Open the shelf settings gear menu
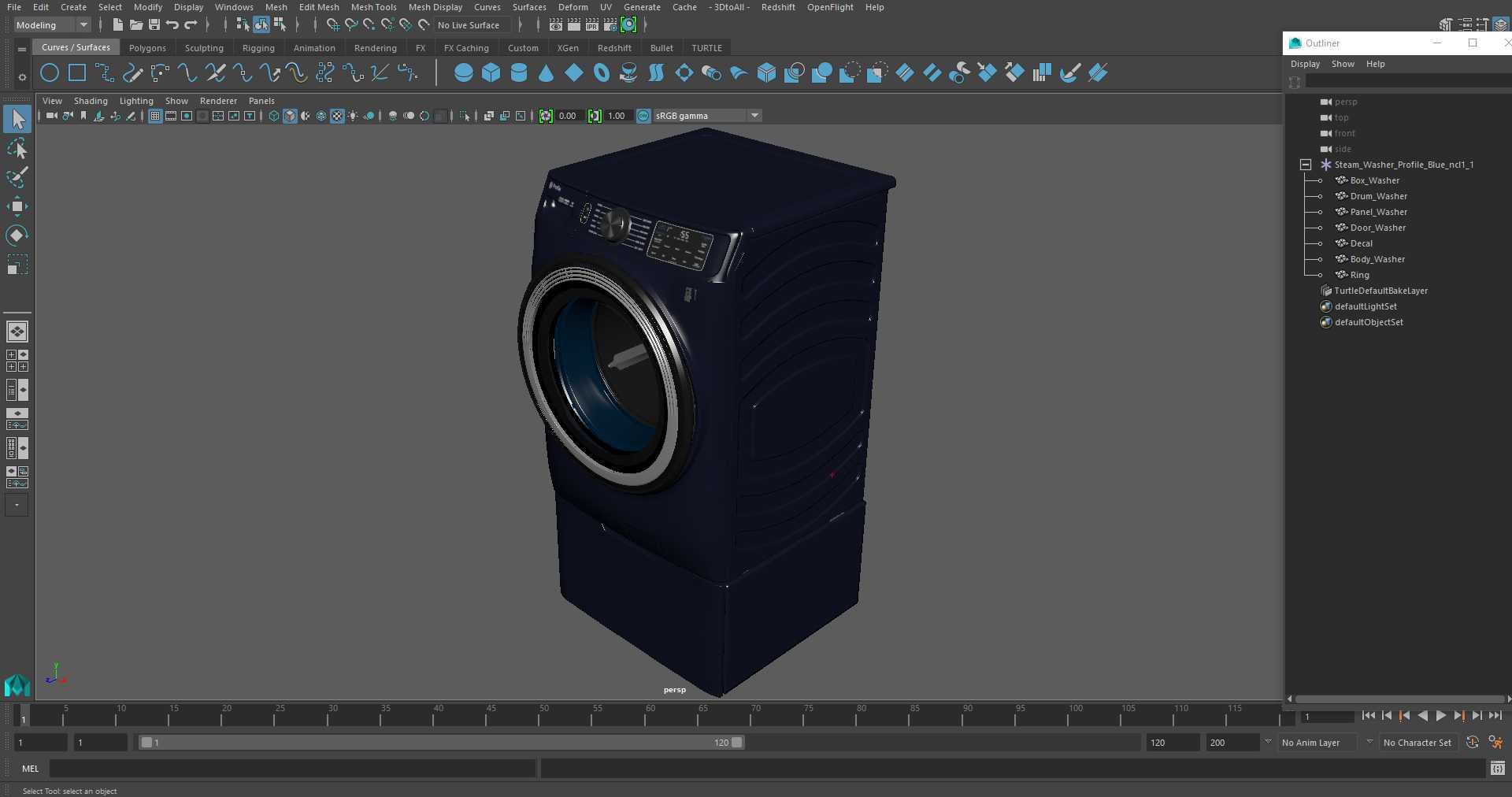This screenshot has height=797, width=1512. [22, 77]
